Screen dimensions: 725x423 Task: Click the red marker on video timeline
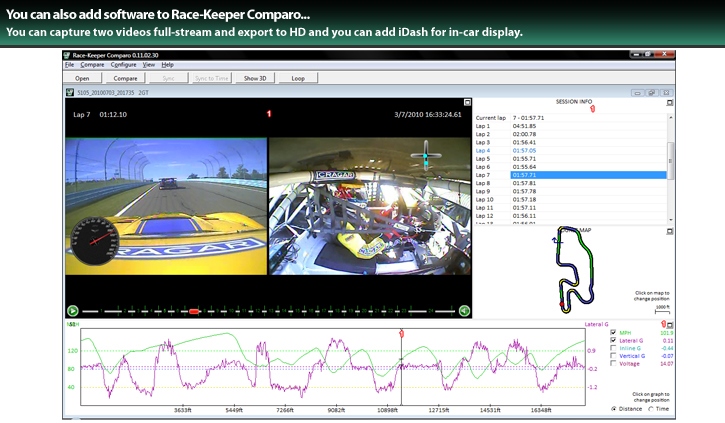[x=195, y=311]
